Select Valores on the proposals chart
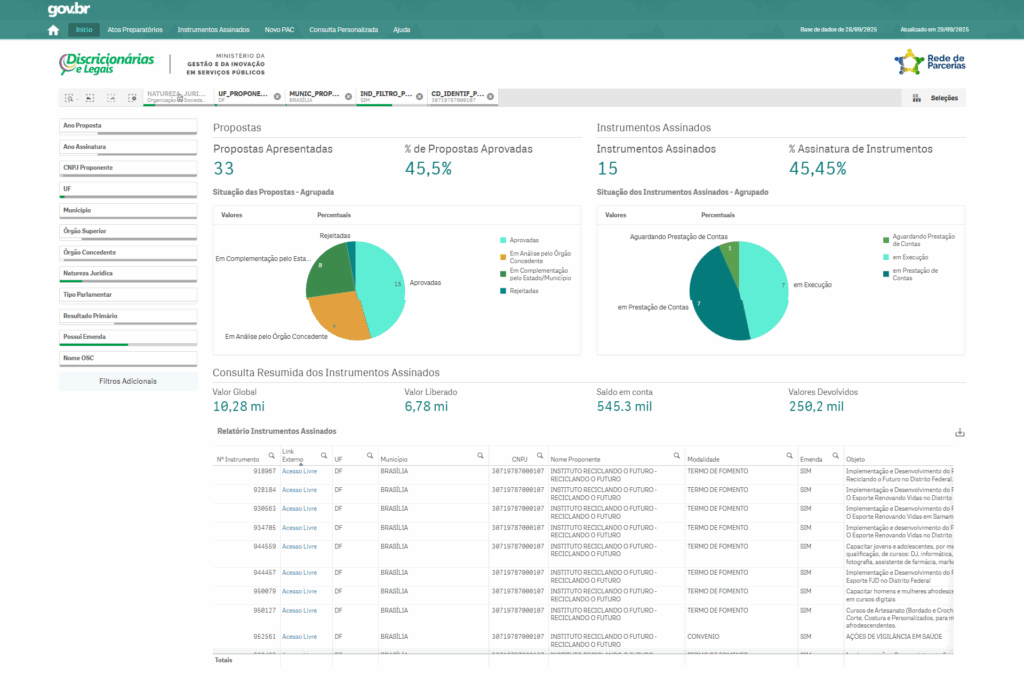 tap(232, 215)
